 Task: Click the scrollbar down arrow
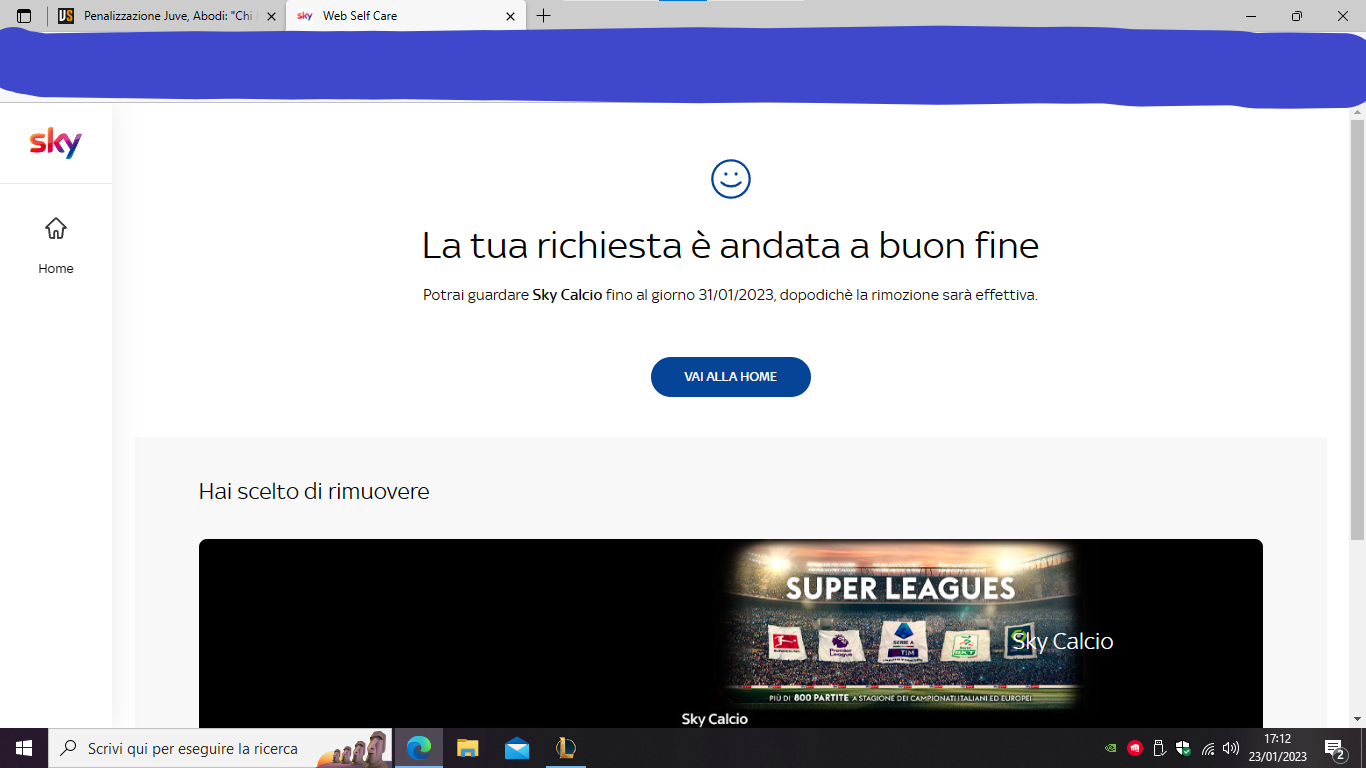coord(1357,719)
